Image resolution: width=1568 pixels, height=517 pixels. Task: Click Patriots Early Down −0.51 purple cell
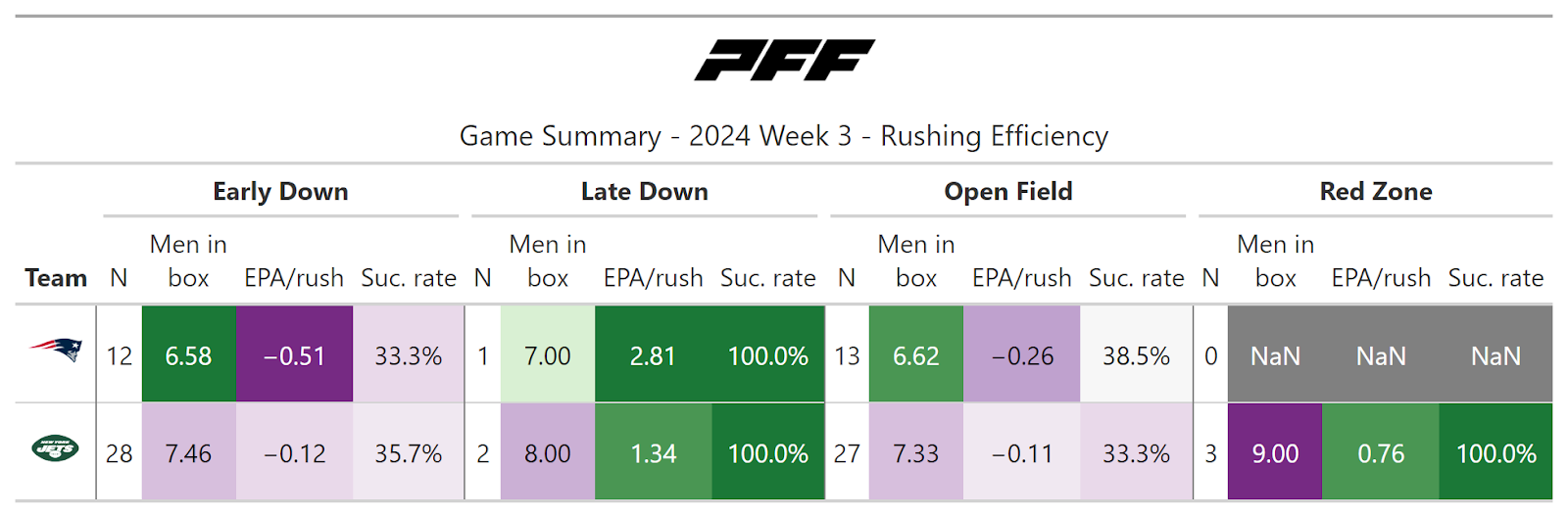coord(294,355)
